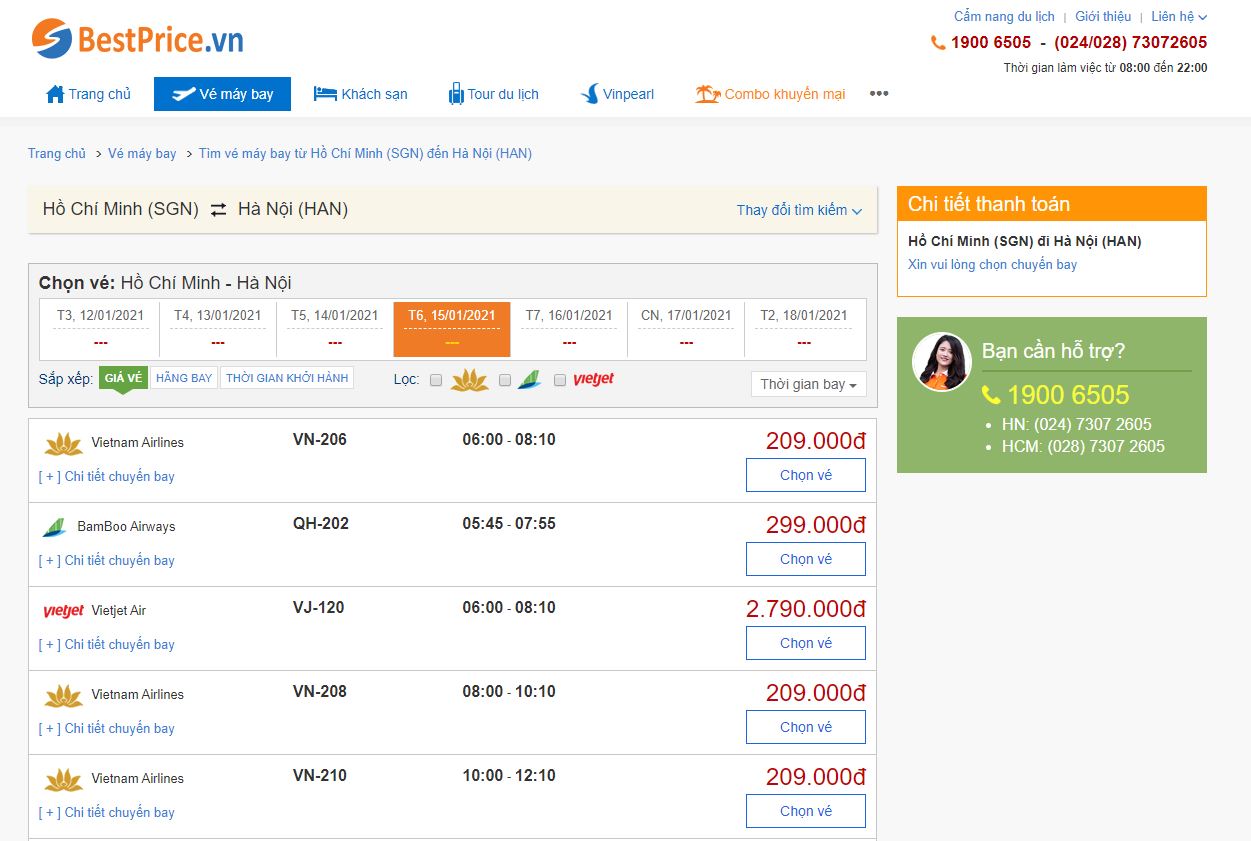Click the Vietjet logo on VJ-120 row

(64, 611)
